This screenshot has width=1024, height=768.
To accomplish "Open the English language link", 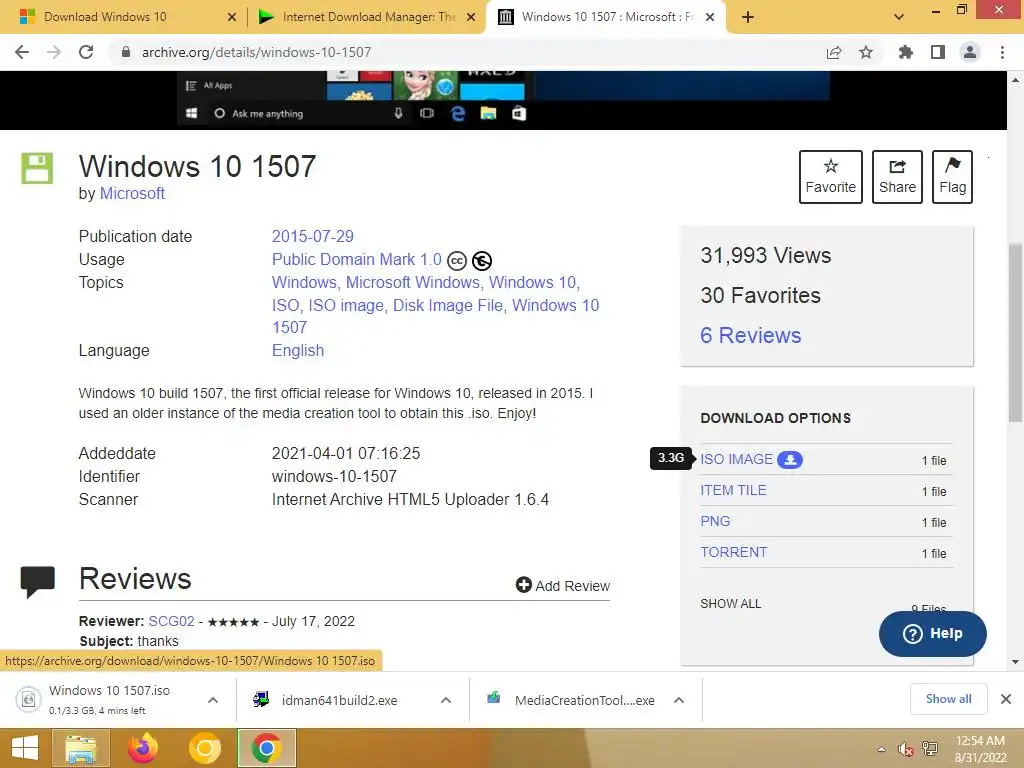I will (298, 351).
